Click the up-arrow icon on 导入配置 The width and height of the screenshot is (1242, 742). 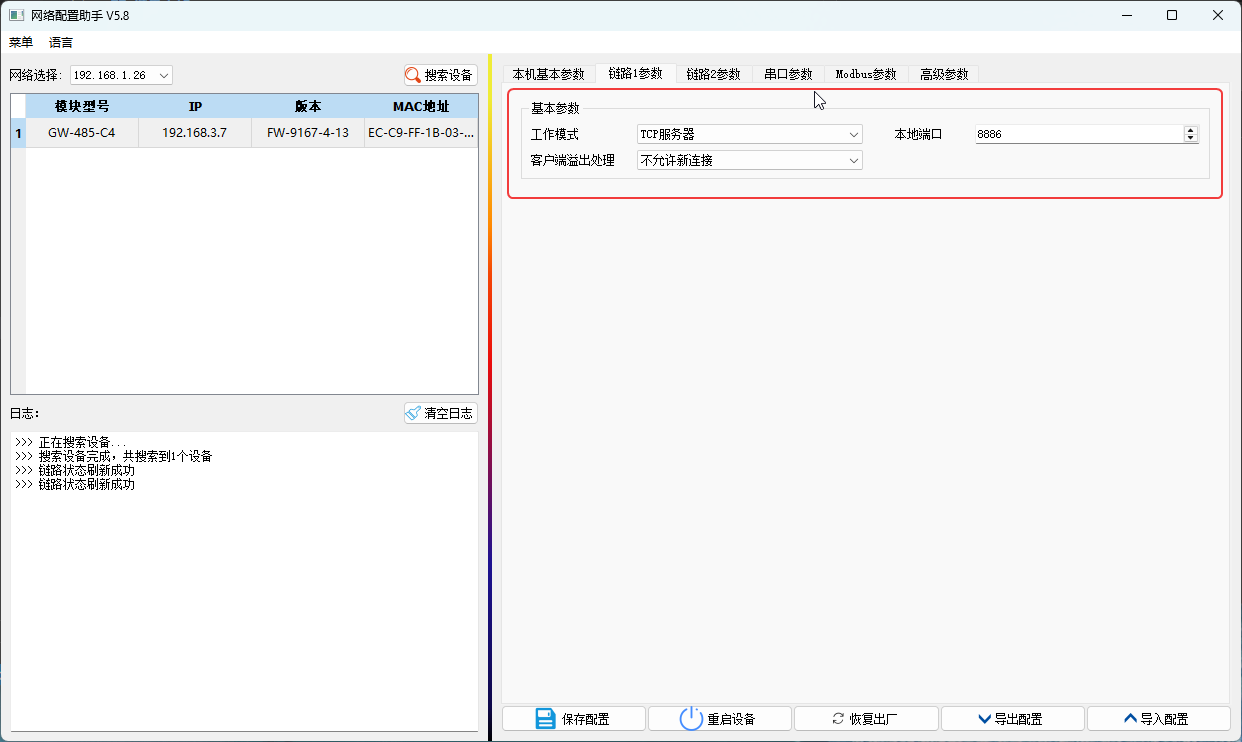(x=1129, y=718)
